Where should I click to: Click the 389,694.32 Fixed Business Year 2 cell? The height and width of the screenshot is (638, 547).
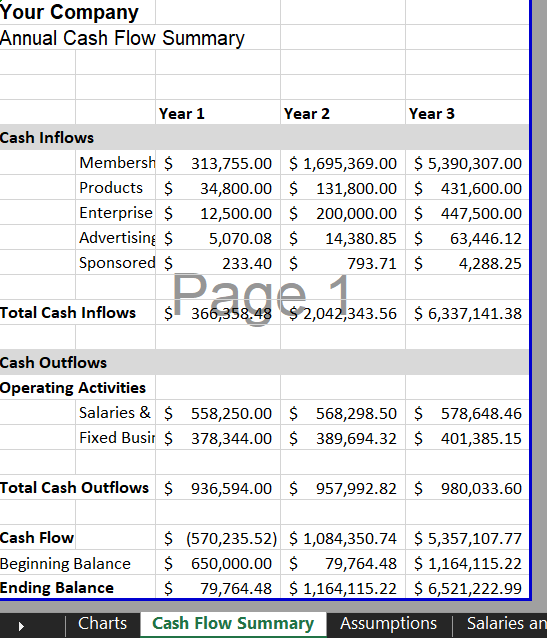[343, 438]
